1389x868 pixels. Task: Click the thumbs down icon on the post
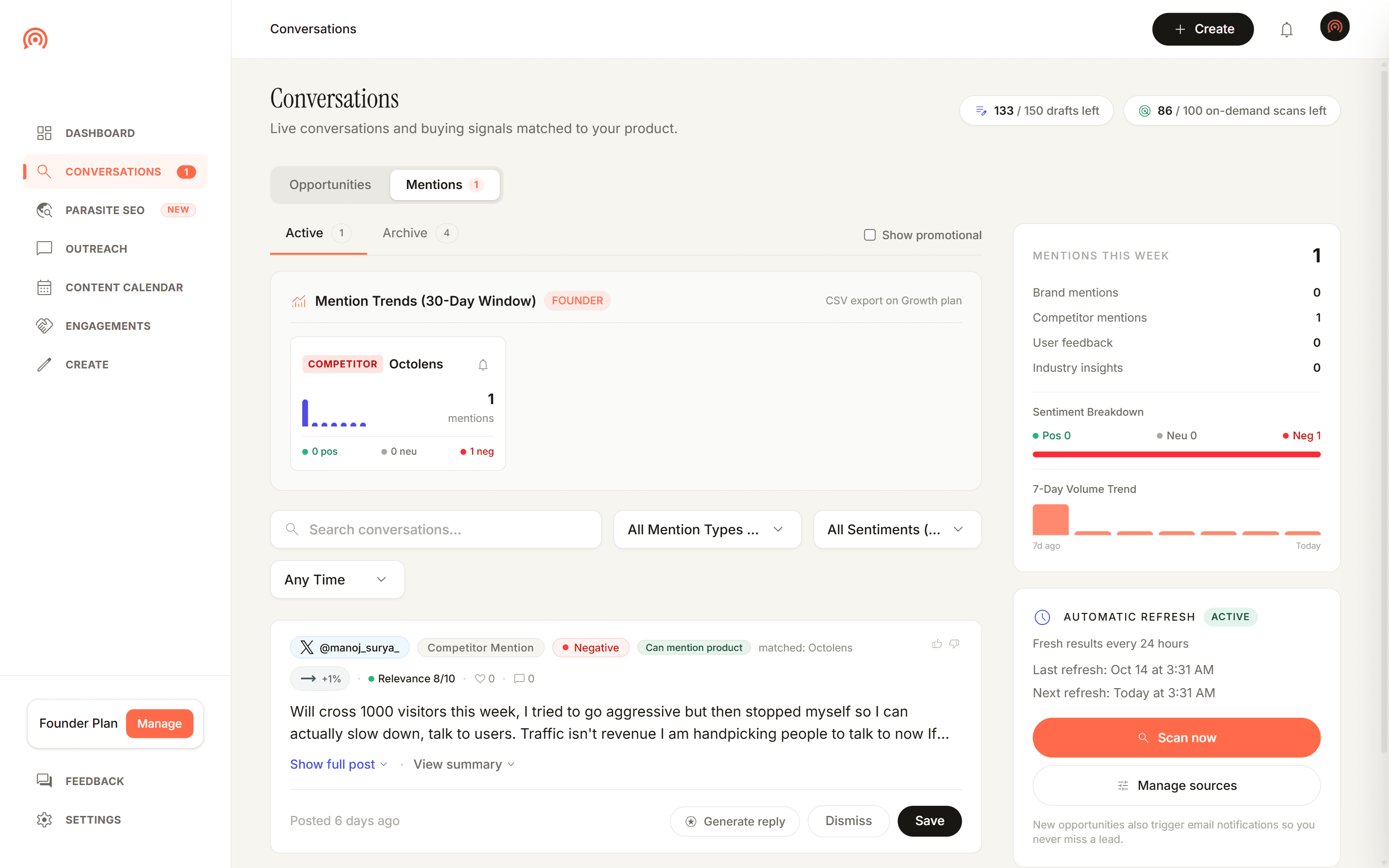coord(954,644)
